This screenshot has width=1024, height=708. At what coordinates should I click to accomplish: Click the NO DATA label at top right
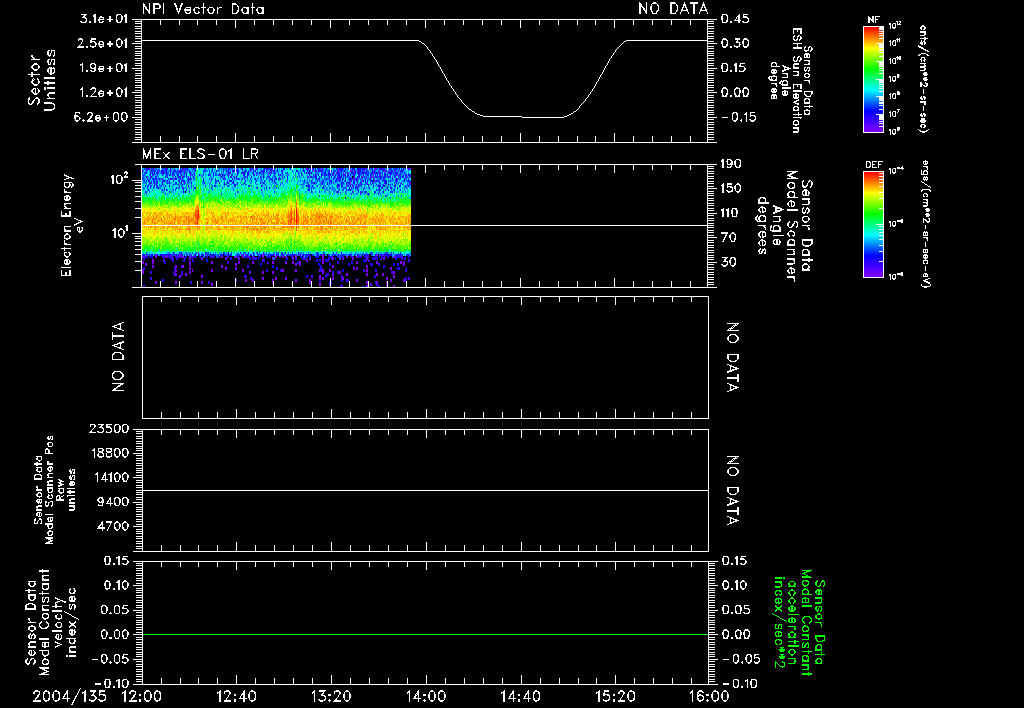[672, 9]
